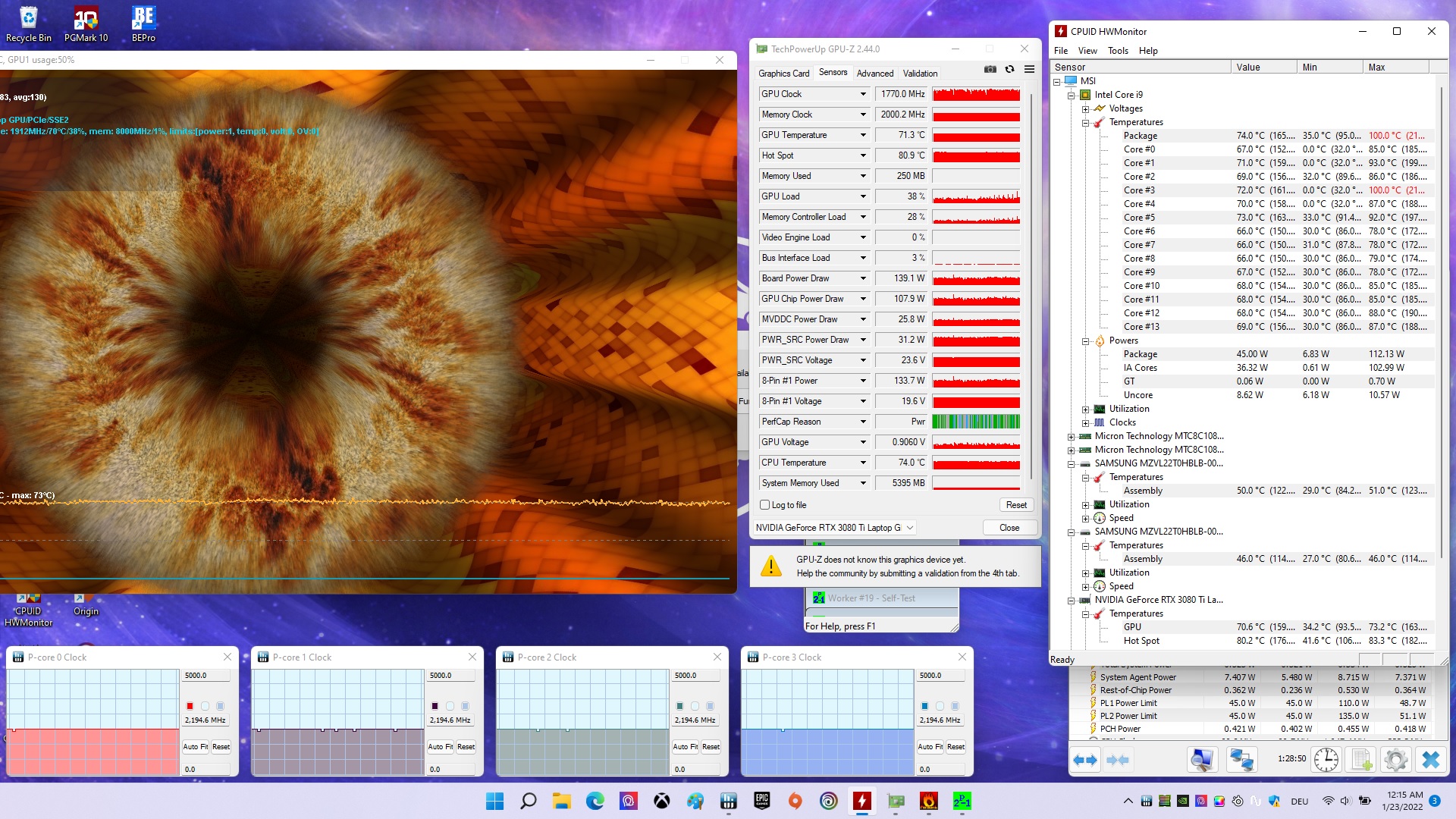Open the GPU-Z hamburger menu icon
The image size is (1456, 819).
1029,69
